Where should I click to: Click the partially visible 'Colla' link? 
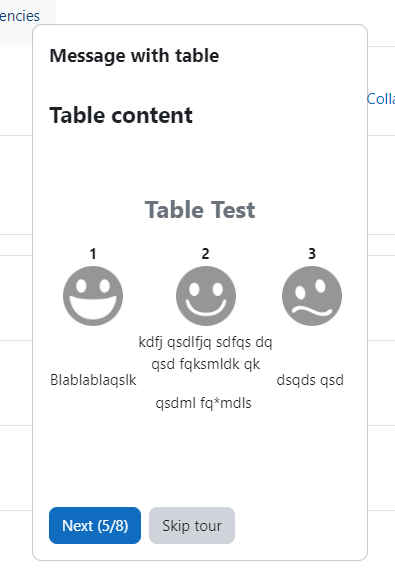[381, 99]
